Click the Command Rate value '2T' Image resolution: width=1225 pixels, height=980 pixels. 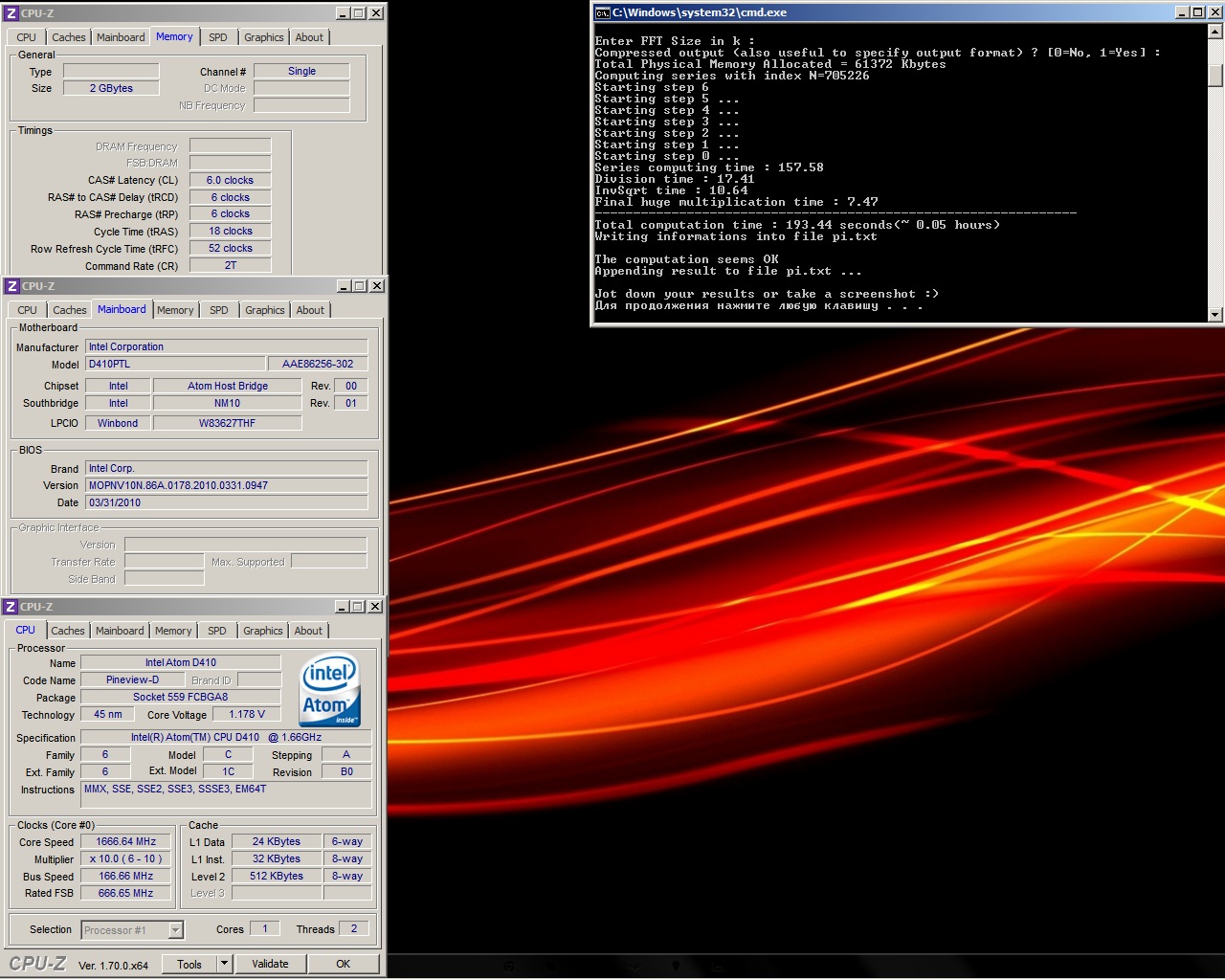[230, 265]
